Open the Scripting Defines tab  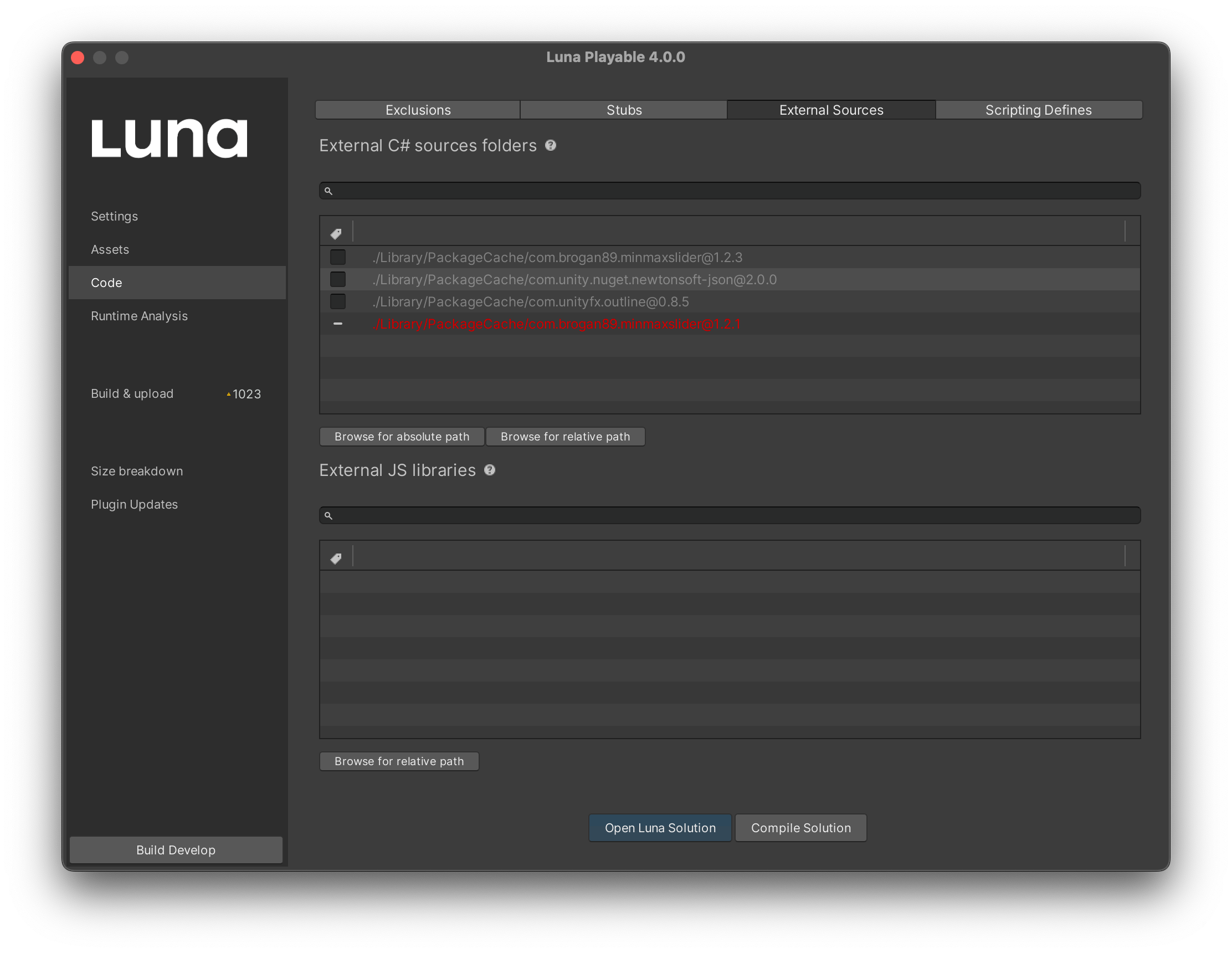(x=1039, y=110)
